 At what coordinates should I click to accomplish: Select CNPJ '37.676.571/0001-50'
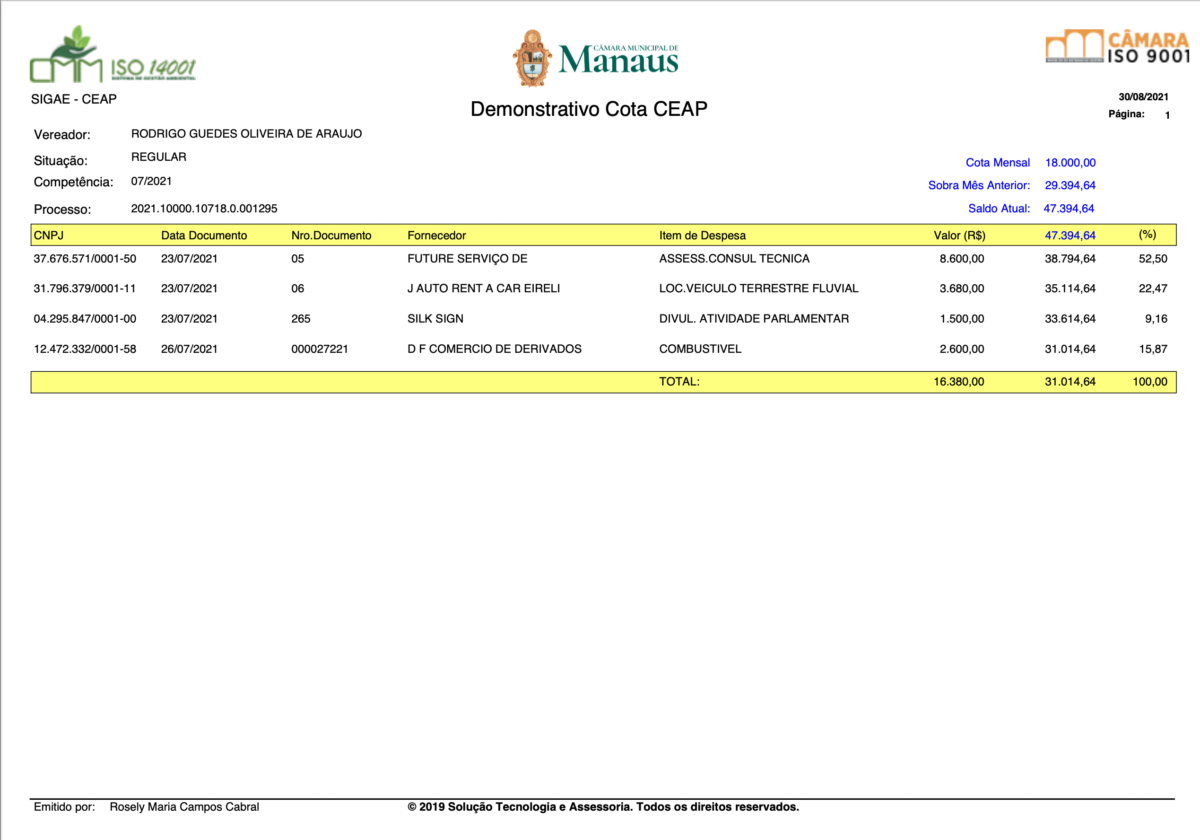(x=85, y=259)
